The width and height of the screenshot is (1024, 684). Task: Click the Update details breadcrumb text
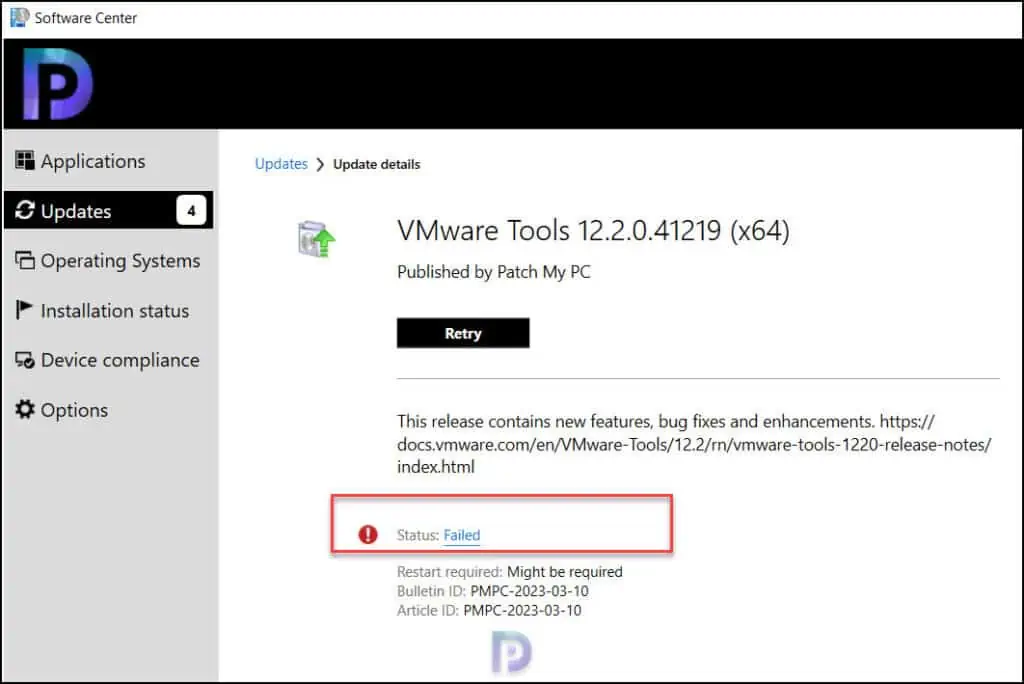point(376,165)
